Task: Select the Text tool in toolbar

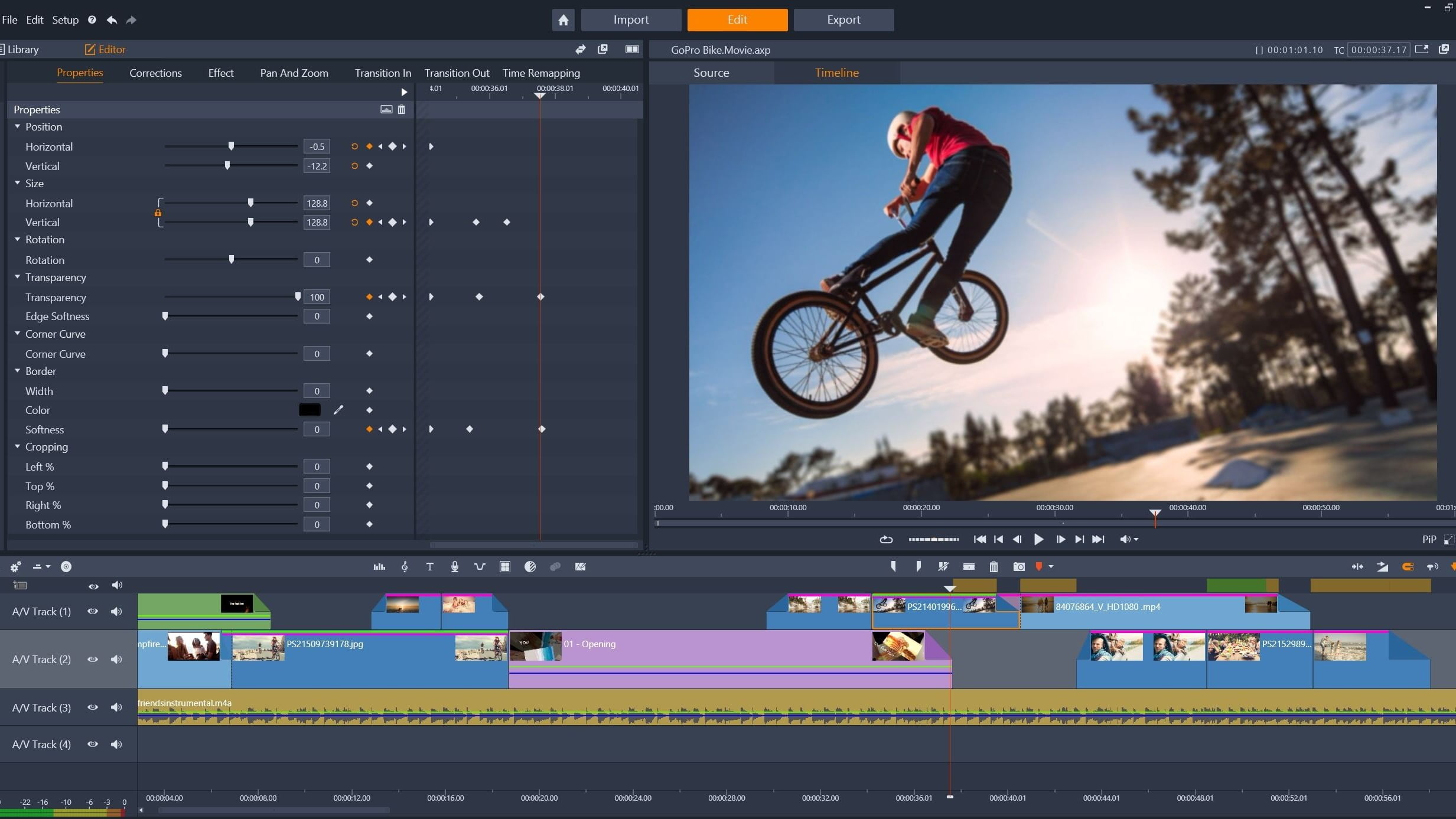Action: (429, 567)
